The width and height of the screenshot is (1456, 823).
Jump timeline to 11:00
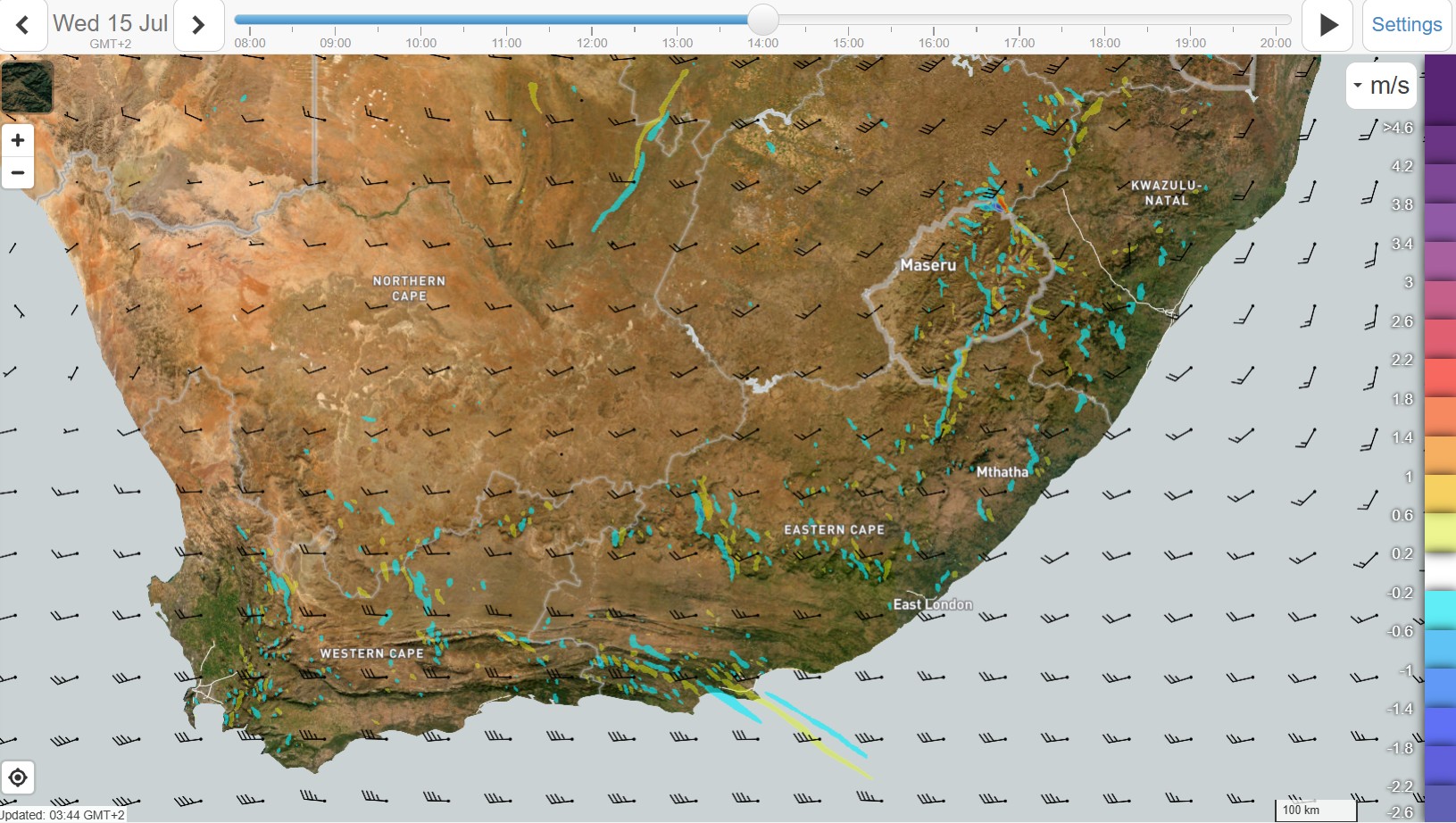click(x=506, y=42)
